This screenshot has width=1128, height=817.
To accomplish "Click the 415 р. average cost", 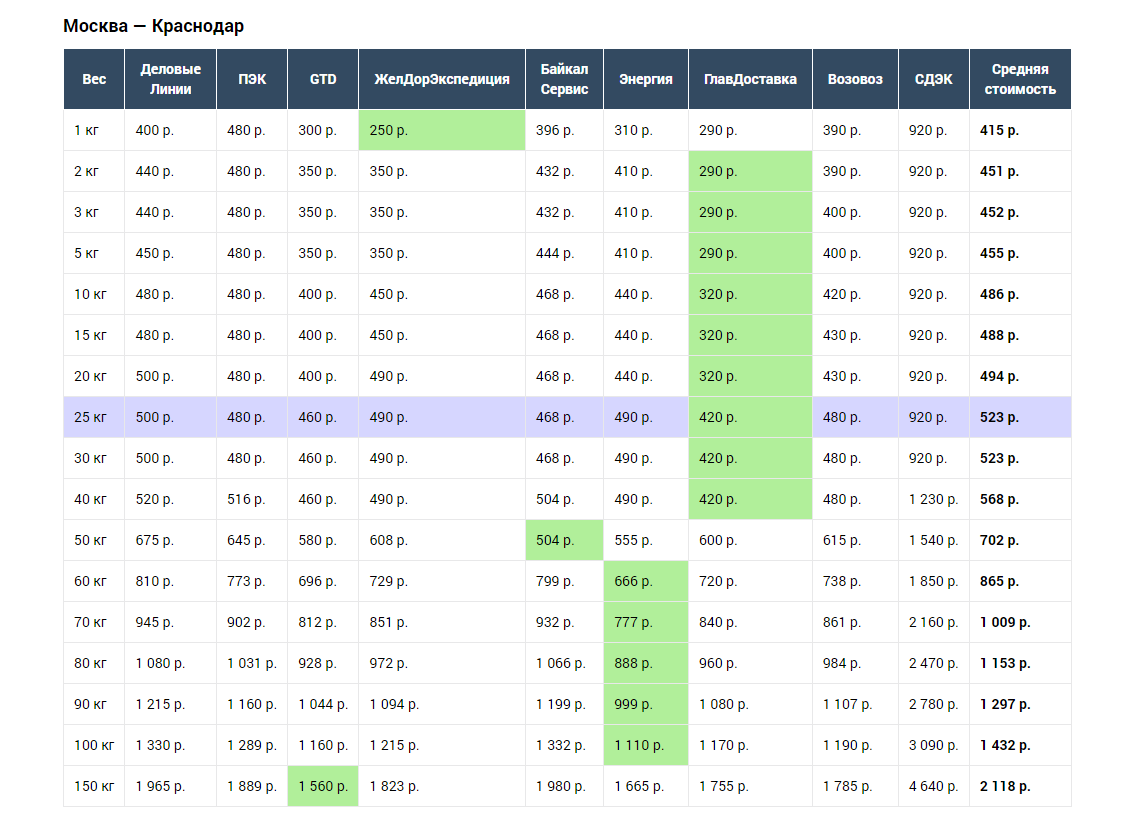I will (999, 130).
